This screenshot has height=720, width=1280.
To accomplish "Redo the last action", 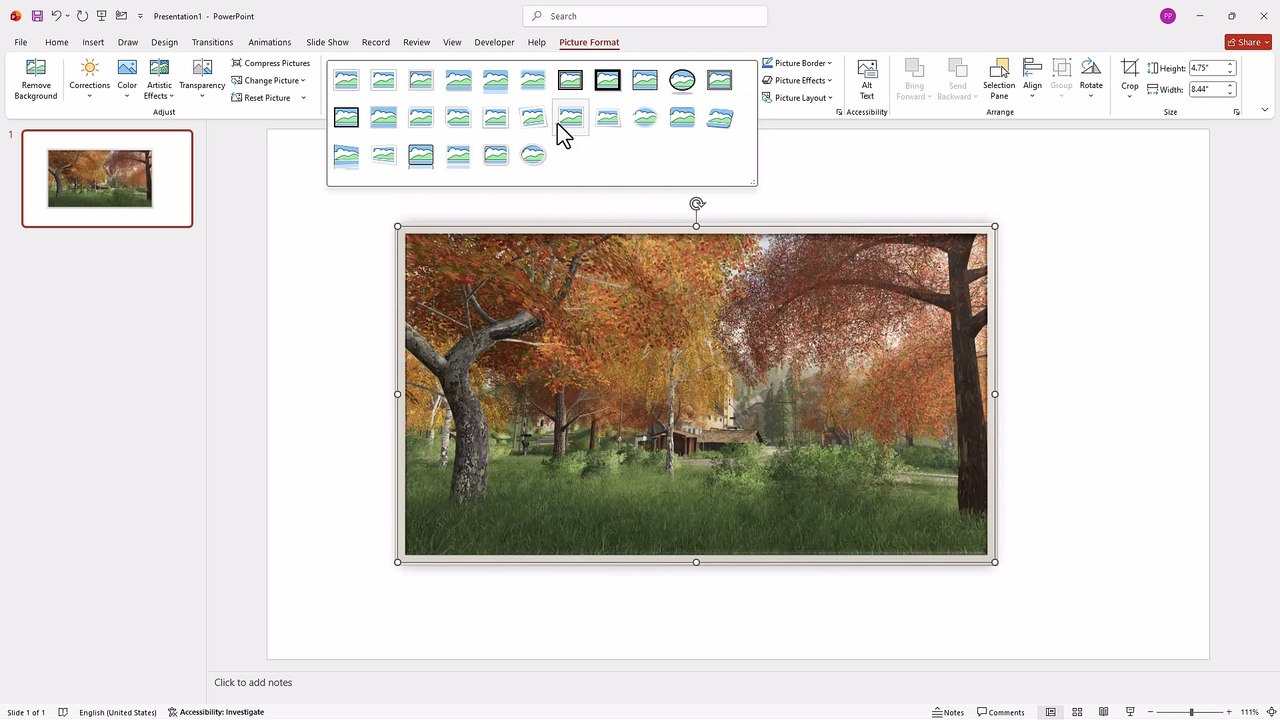I will pos(82,16).
